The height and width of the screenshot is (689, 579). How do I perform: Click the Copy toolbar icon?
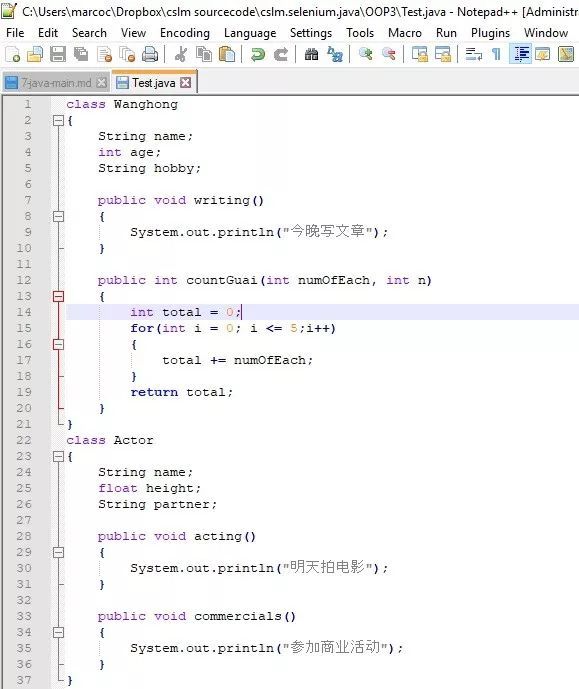point(204,54)
